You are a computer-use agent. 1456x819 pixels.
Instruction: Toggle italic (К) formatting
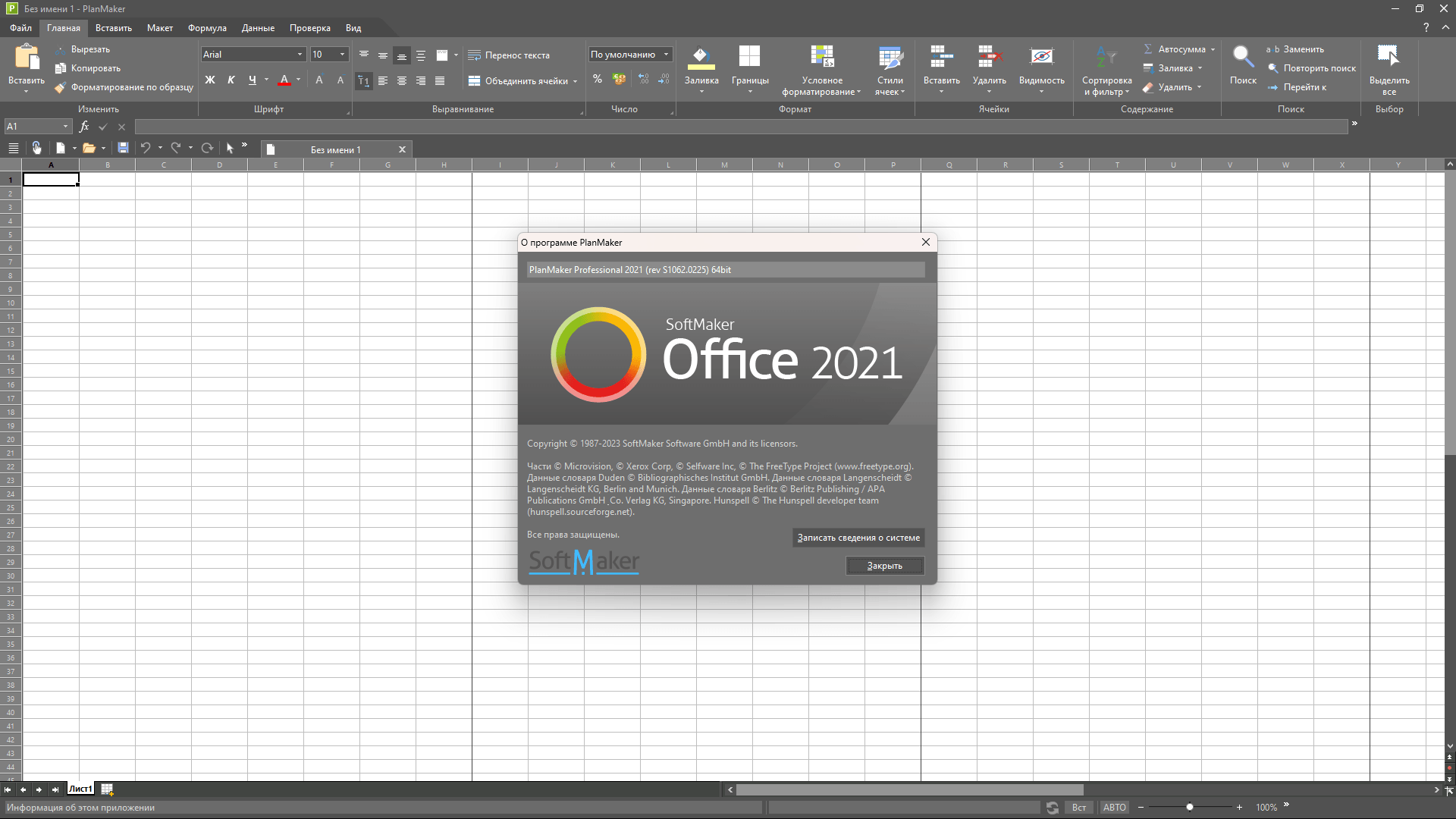coord(231,80)
